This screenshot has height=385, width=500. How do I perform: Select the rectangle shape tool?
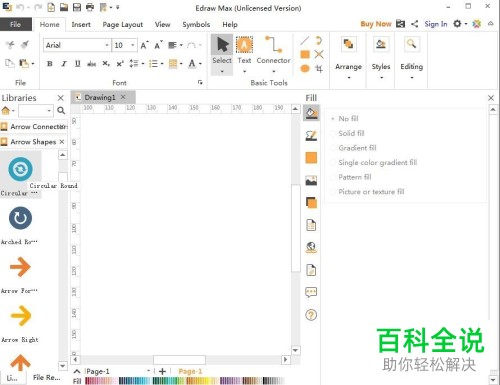(305, 54)
